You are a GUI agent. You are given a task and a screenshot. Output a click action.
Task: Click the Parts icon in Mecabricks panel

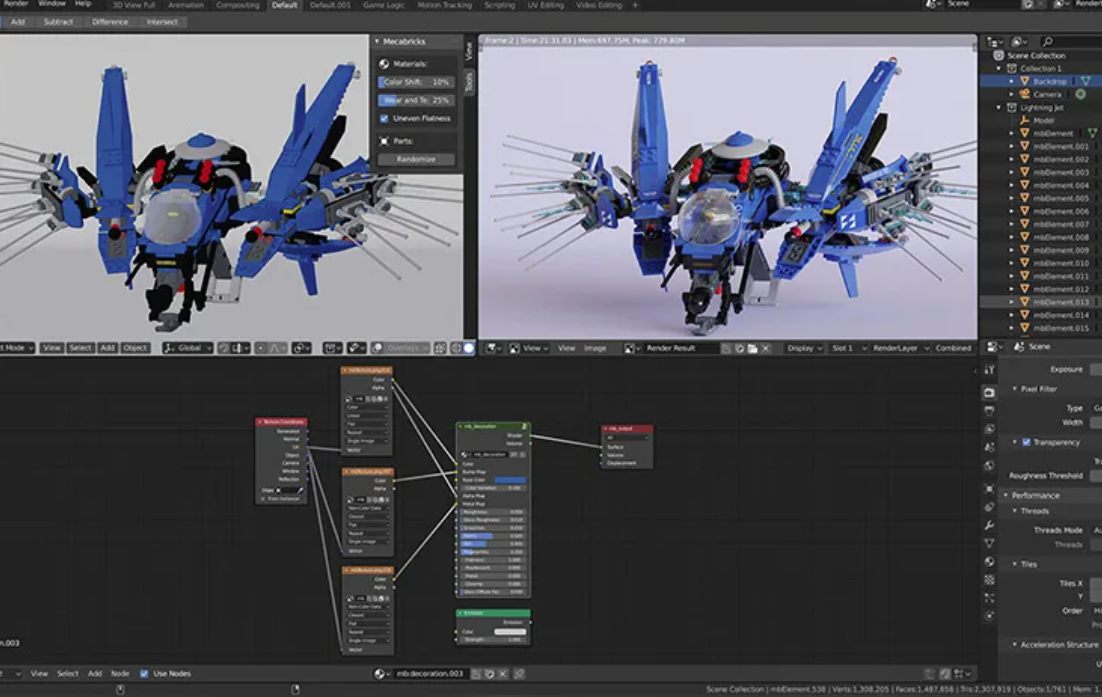[384, 141]
